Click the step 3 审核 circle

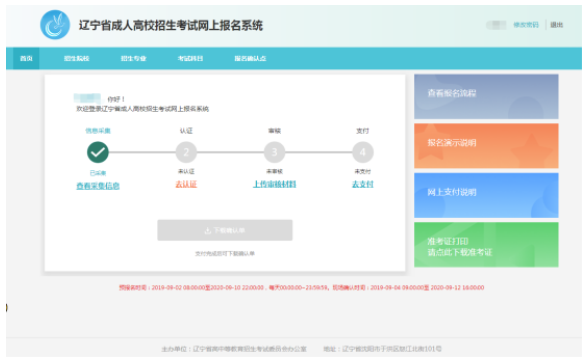(x=274, y=152)
